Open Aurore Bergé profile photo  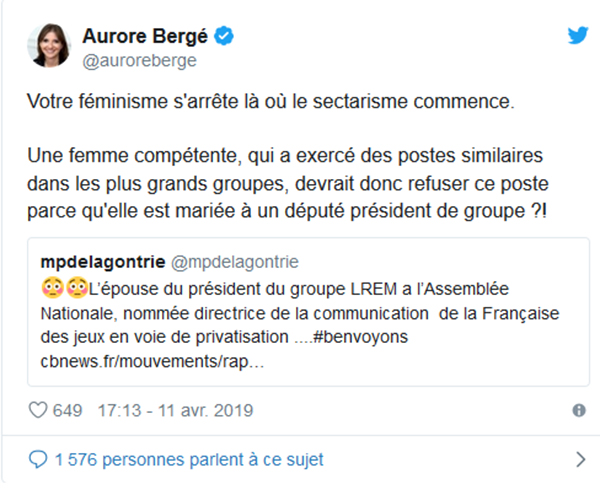click(50, 46)
